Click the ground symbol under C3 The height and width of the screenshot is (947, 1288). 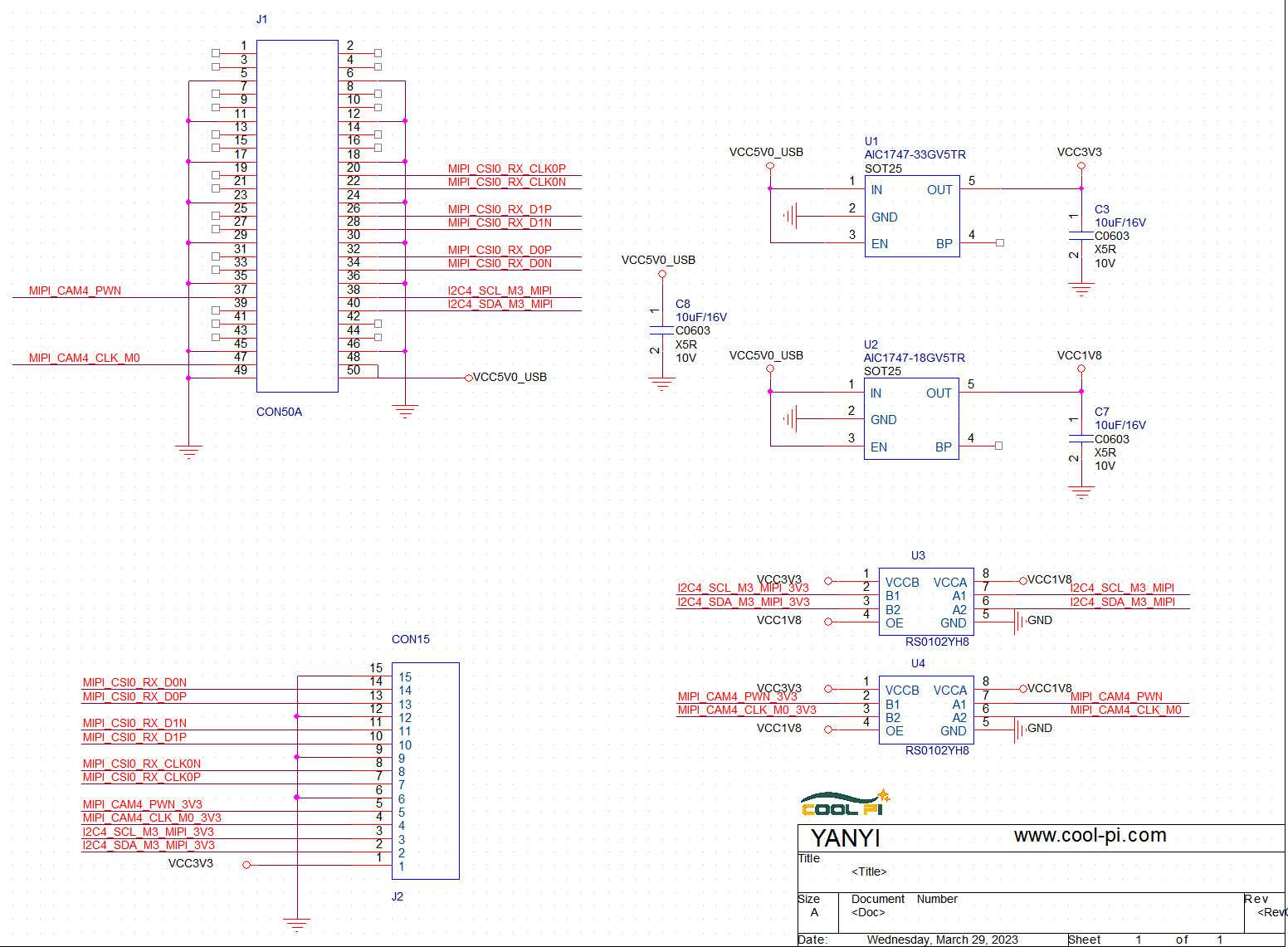coord(1081,290)
